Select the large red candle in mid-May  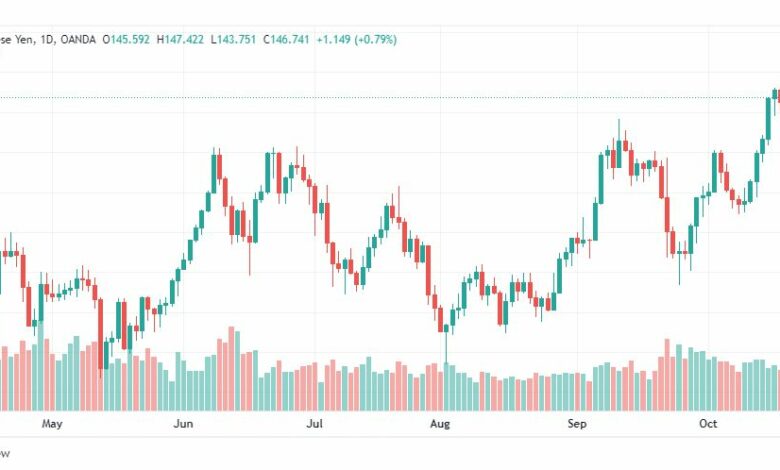pos(100,334)
